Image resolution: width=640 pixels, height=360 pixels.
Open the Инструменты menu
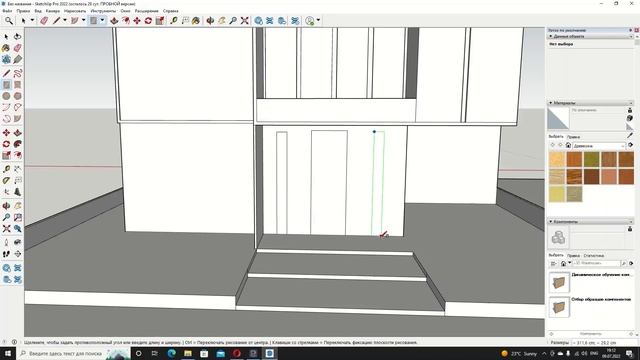[104, 11]
